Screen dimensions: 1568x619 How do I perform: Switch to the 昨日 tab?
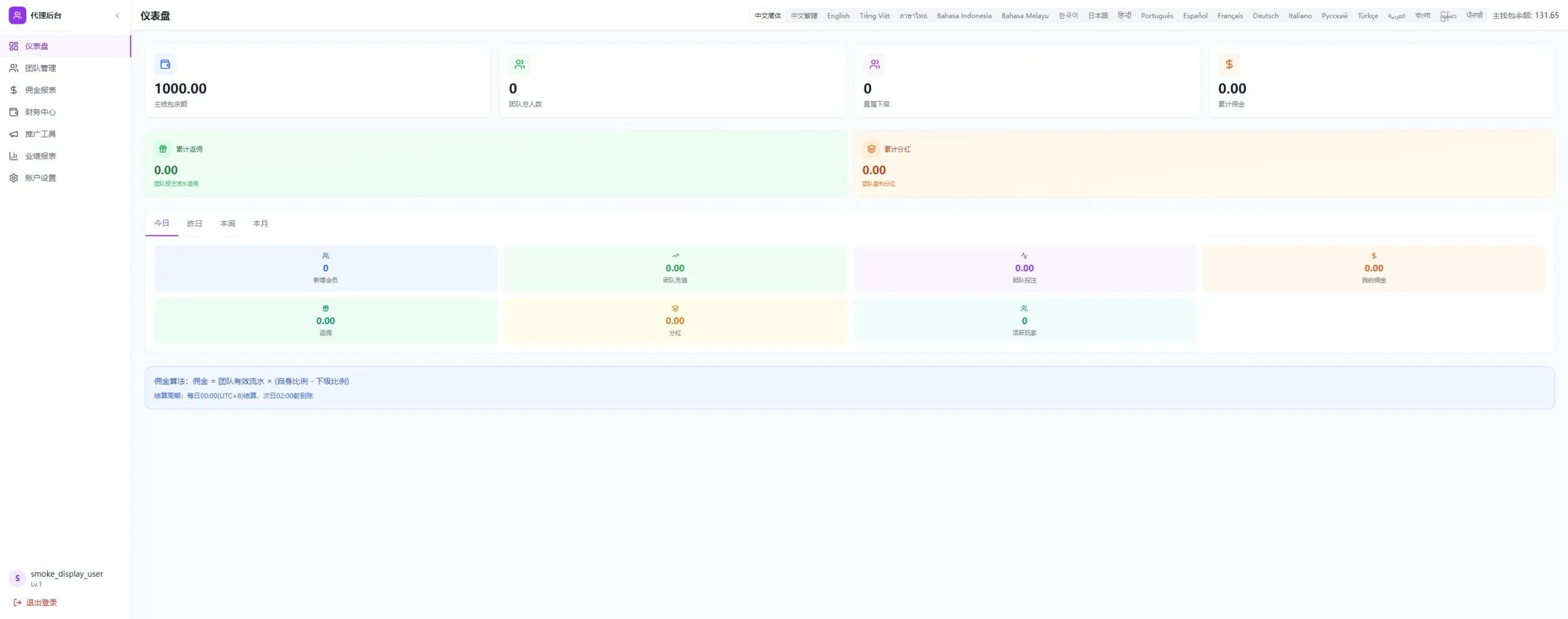[x=195, y=224]
